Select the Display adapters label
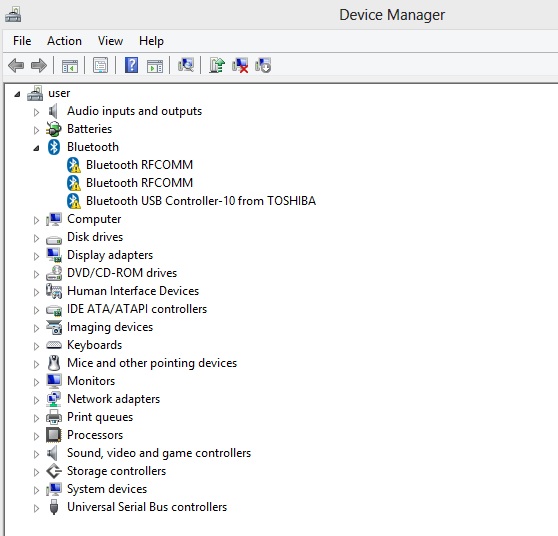 pyautogui.click(x=110, y=255)
